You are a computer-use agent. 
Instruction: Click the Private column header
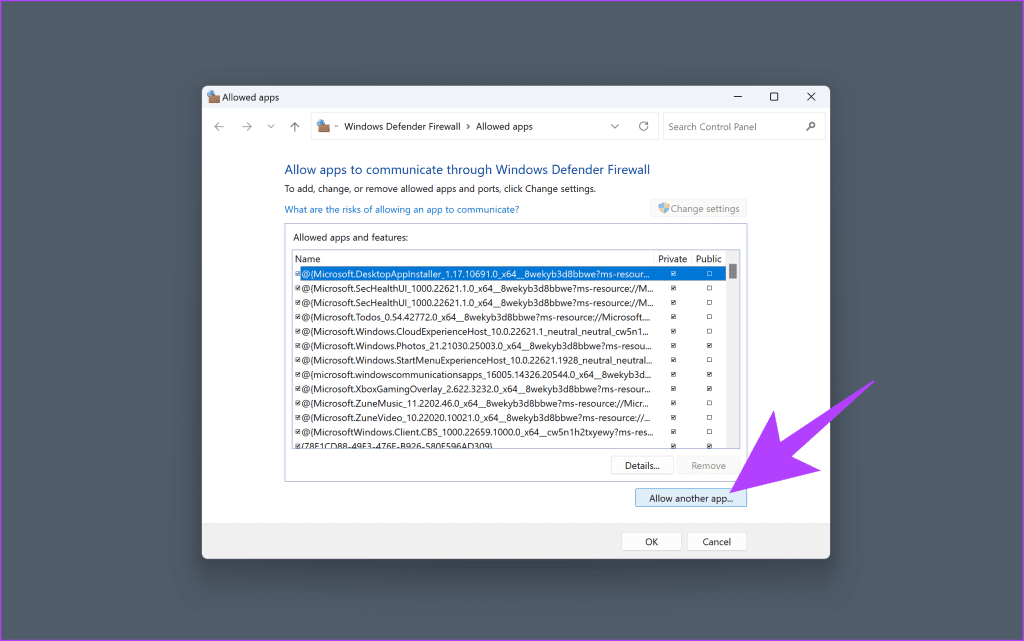point(673,258)
